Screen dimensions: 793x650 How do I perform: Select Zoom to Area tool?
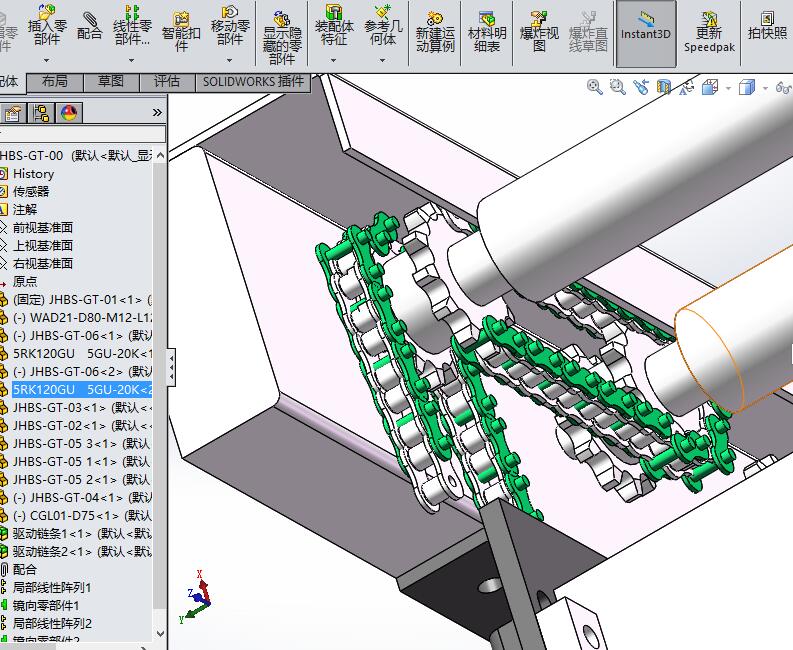click(618, 87)
